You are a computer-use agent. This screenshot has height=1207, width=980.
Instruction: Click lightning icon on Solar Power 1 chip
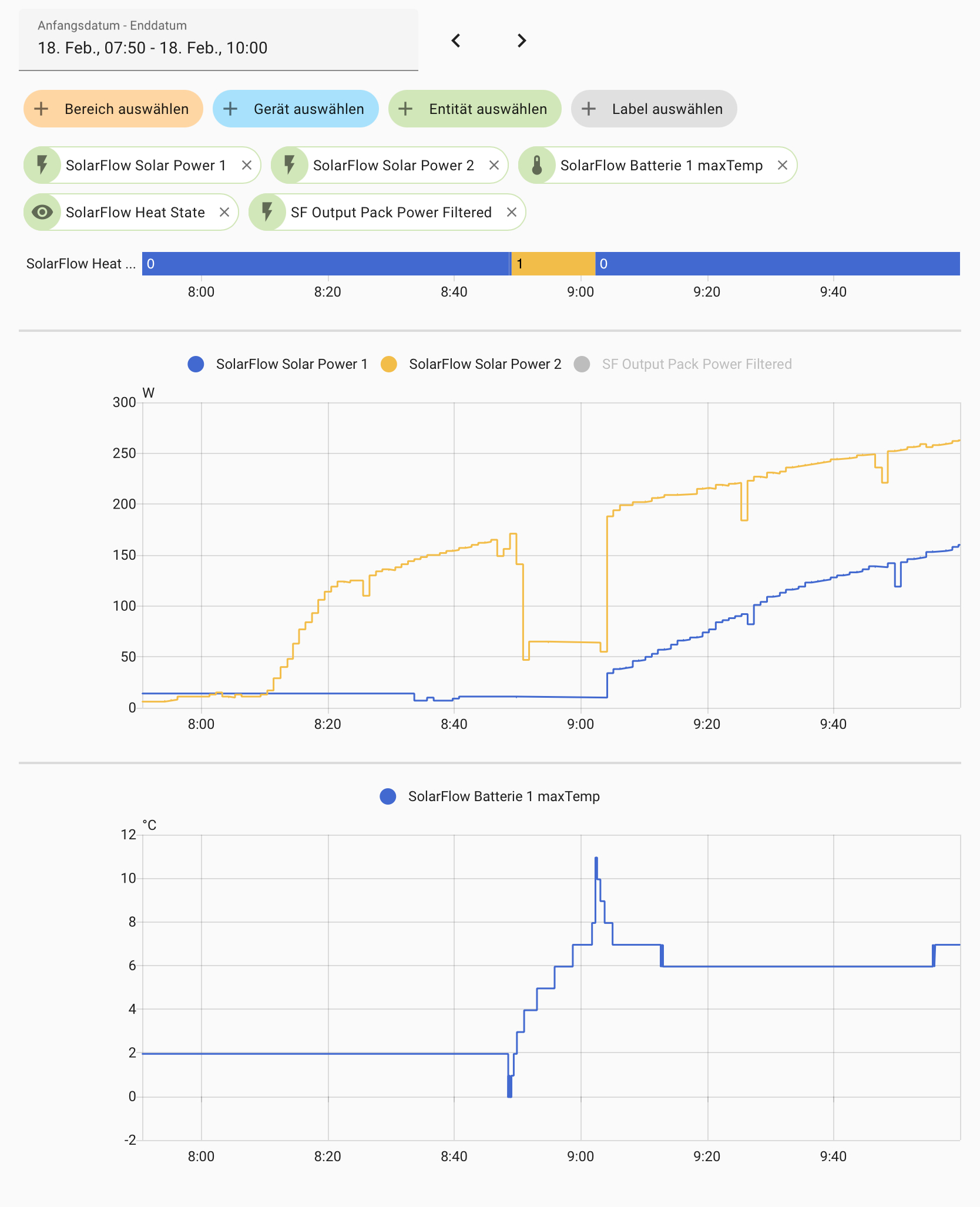tap(42, 166)
